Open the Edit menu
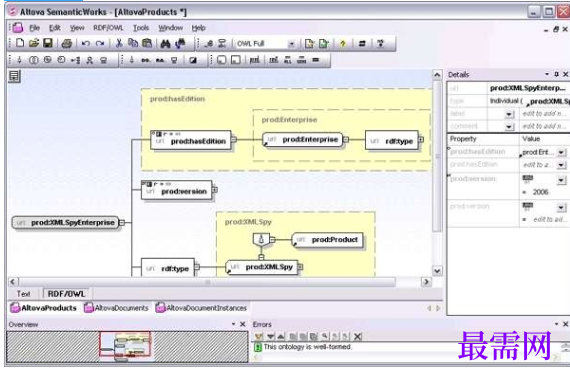This screenshot has width=570, height=377. 55,28
